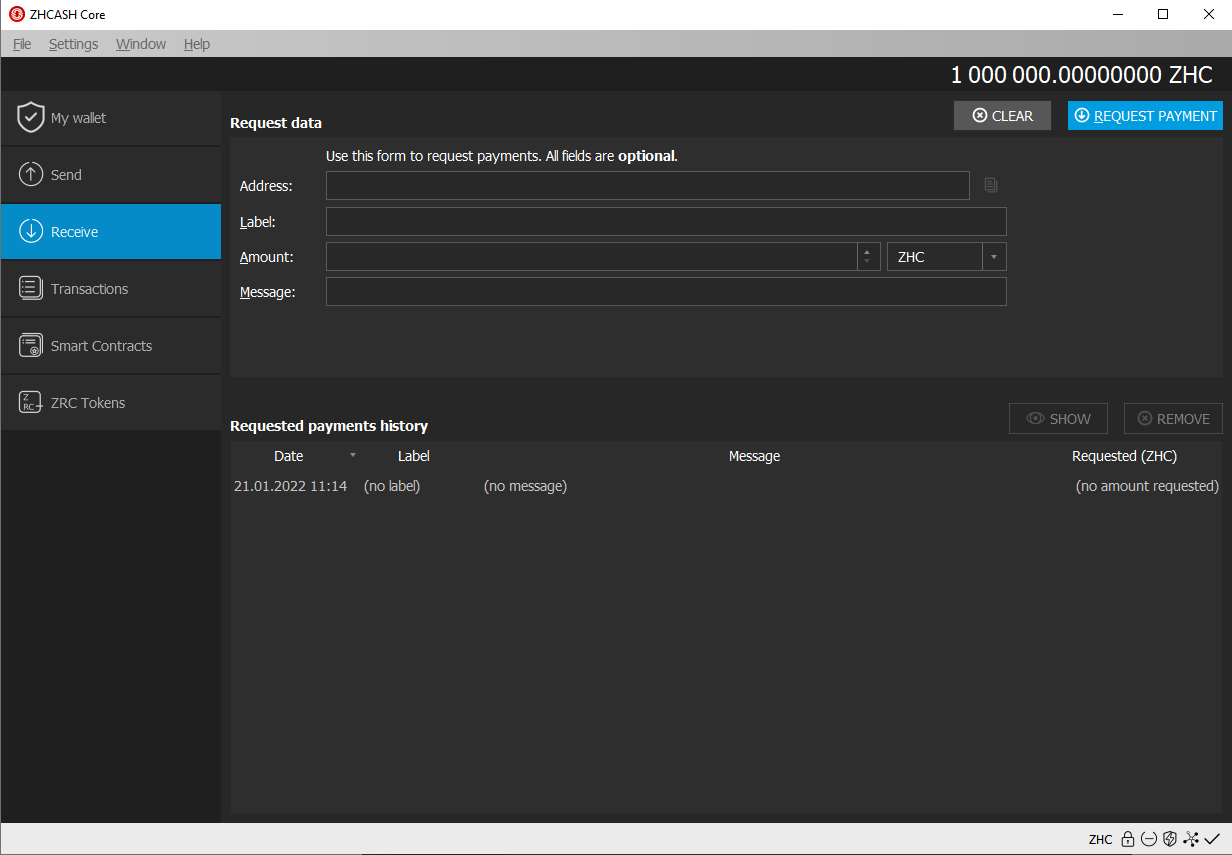The width and height of the screenshot is (1232, 855).
Task: Open the Window menu
Action: pyautogui.click(x=141, y=44)
